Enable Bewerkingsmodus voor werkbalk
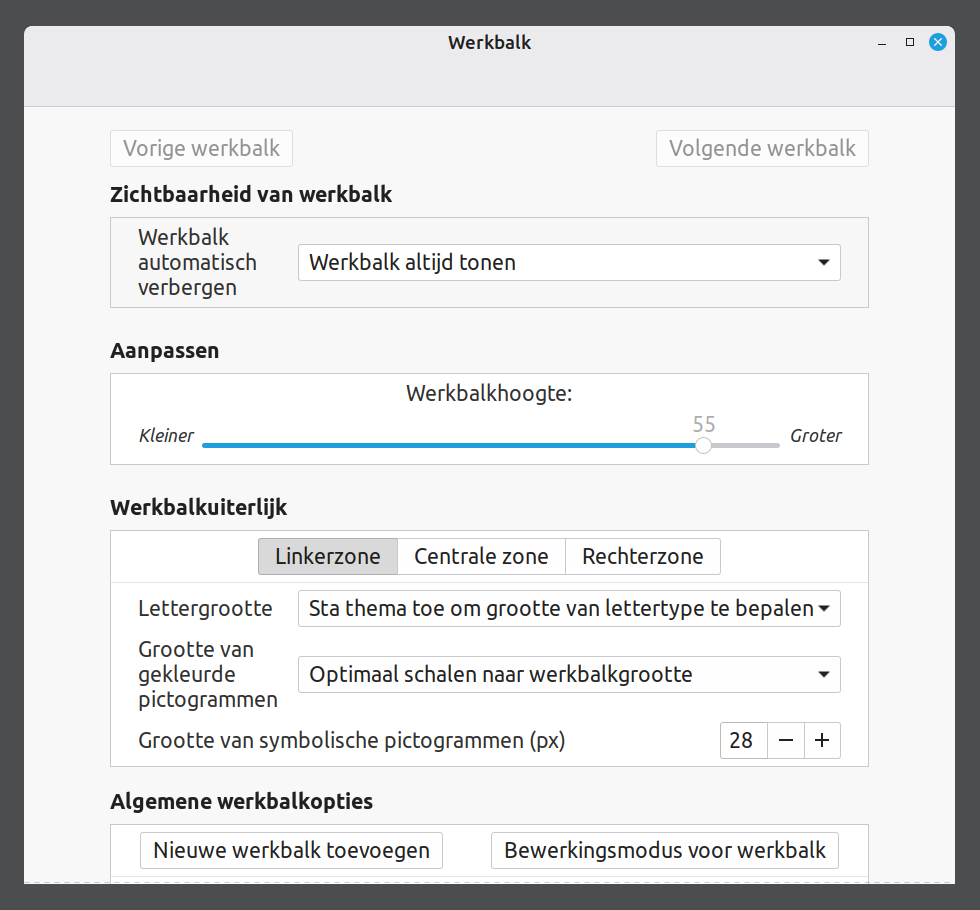 665,851
